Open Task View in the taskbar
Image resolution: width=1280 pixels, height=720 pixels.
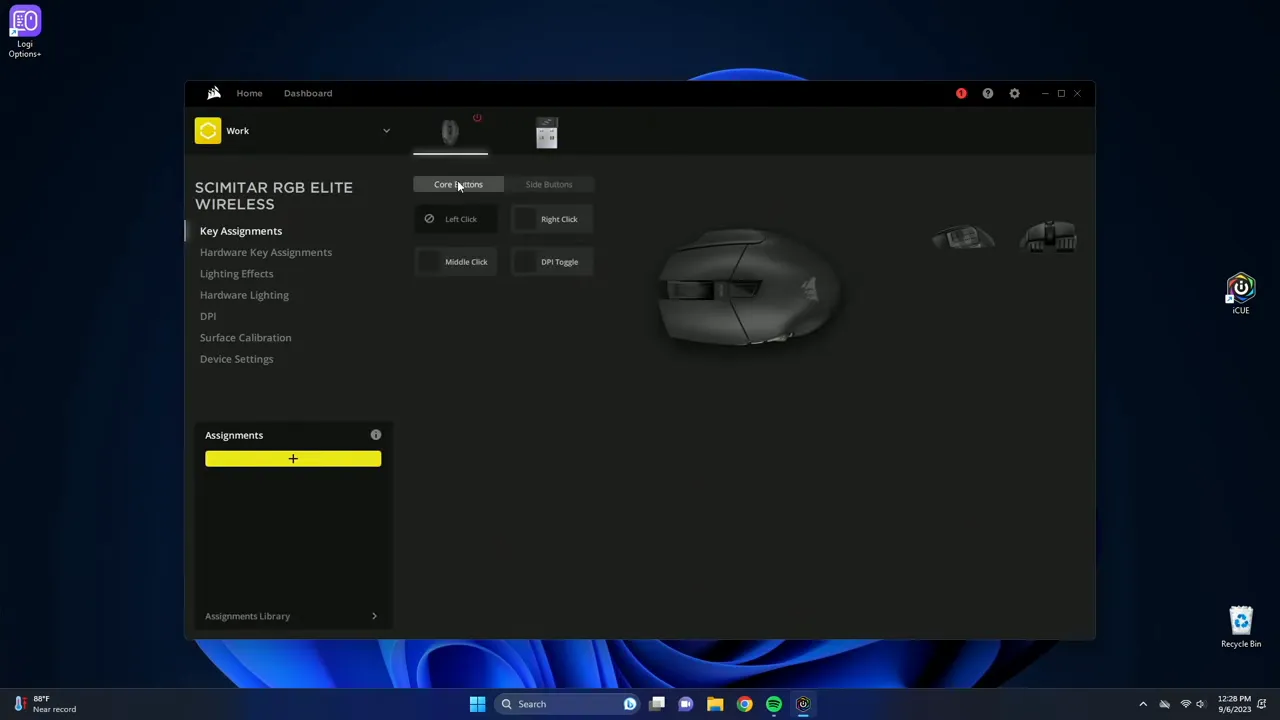pos(657,704)
